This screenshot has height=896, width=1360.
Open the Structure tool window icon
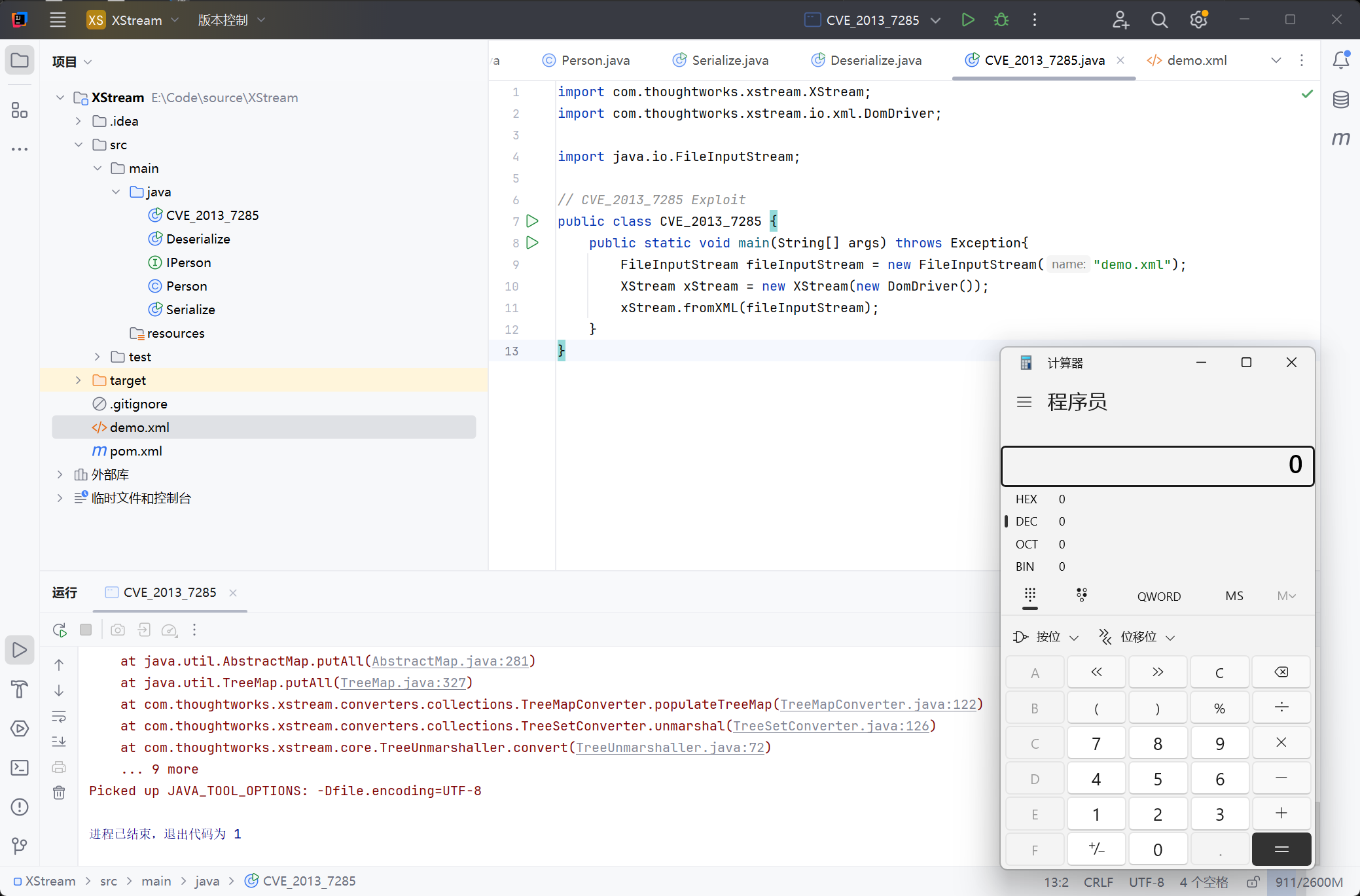click(20, 110)
